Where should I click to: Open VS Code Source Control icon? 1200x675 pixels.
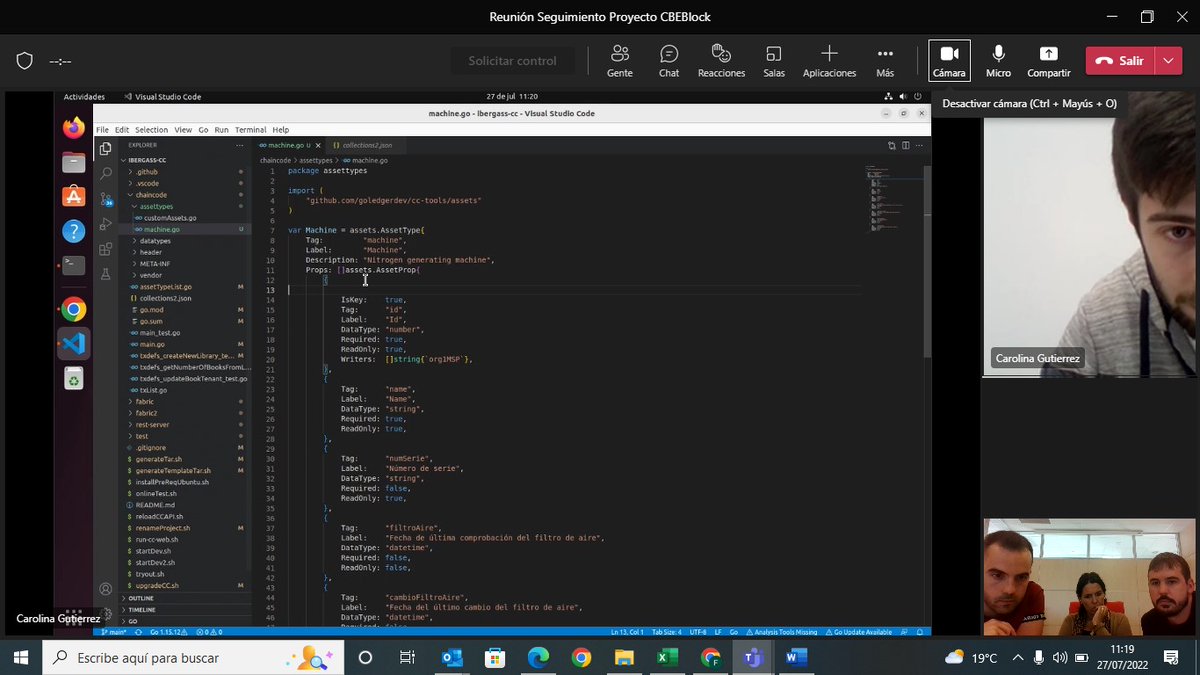[105, 199]
